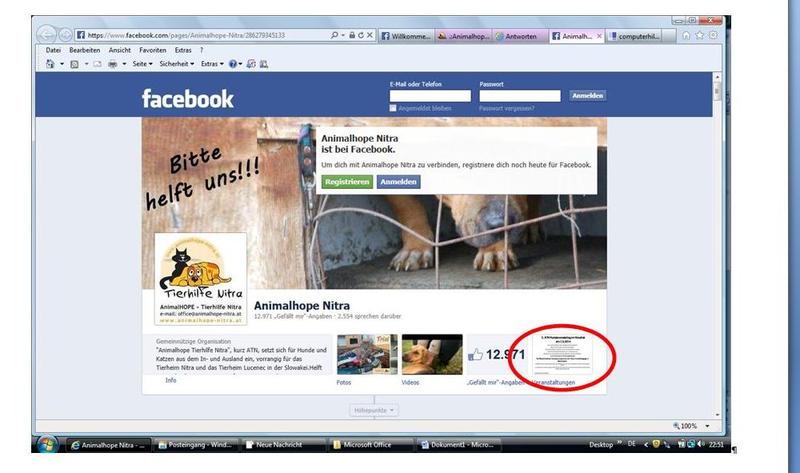Image resolution: width=800 pixels, height=473 pixels.
Task: Click the blue Help question mark icon
Action: [x=233, y=64]
